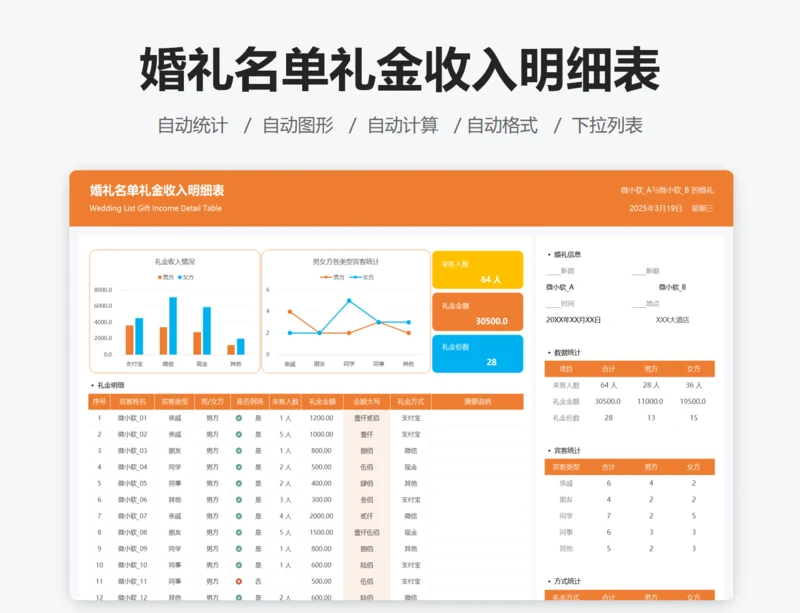The image size is (800, 613).
Task: Click the 4人 guest count for 微小软_07
Action: (x=285, y=516)
